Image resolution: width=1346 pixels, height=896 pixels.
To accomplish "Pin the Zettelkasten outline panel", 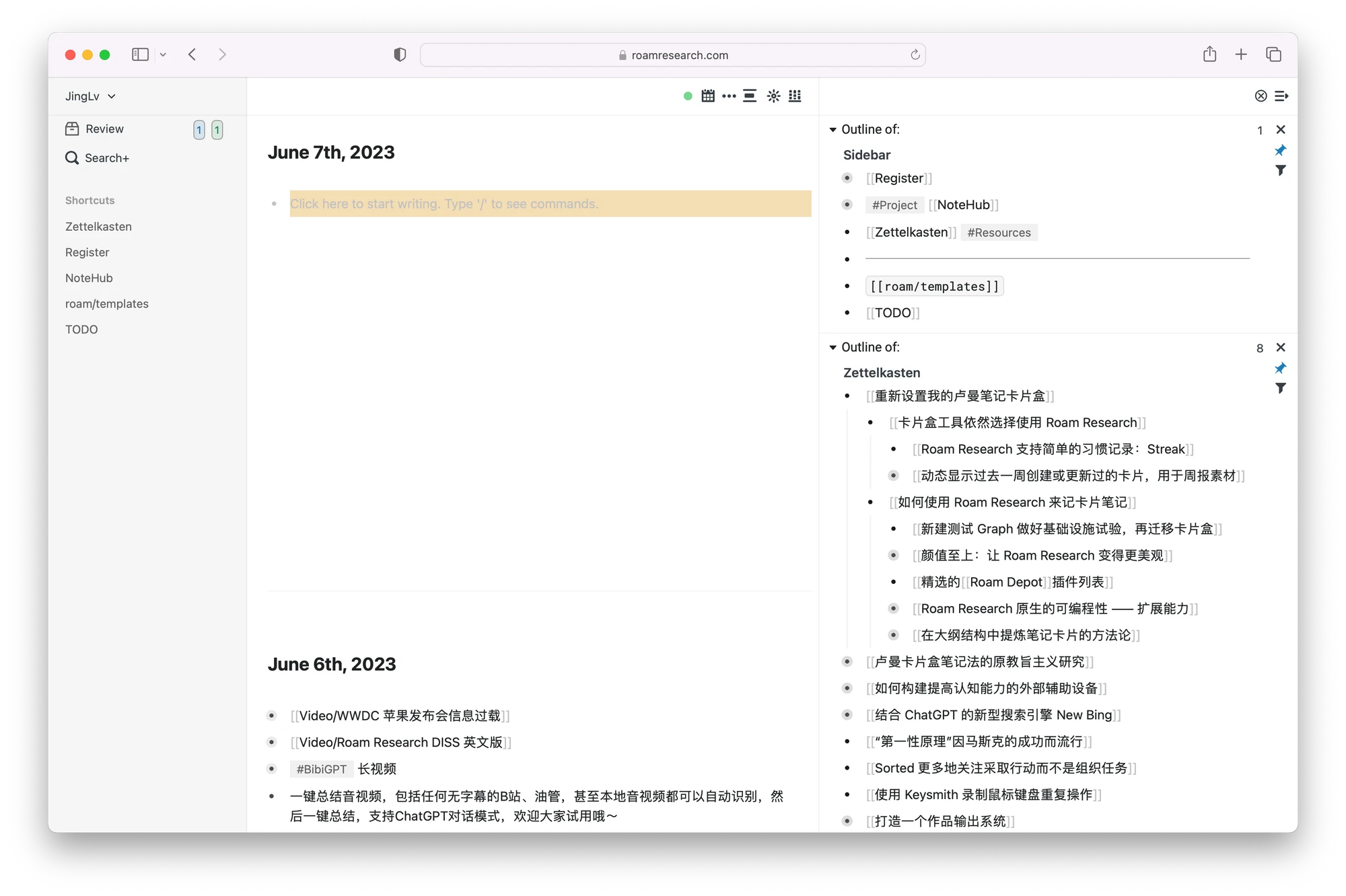I will [1280, 368].
